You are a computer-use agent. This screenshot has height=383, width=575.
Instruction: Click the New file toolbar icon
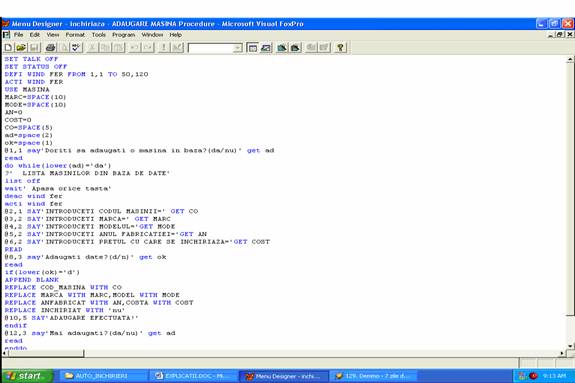coord(8,47)
